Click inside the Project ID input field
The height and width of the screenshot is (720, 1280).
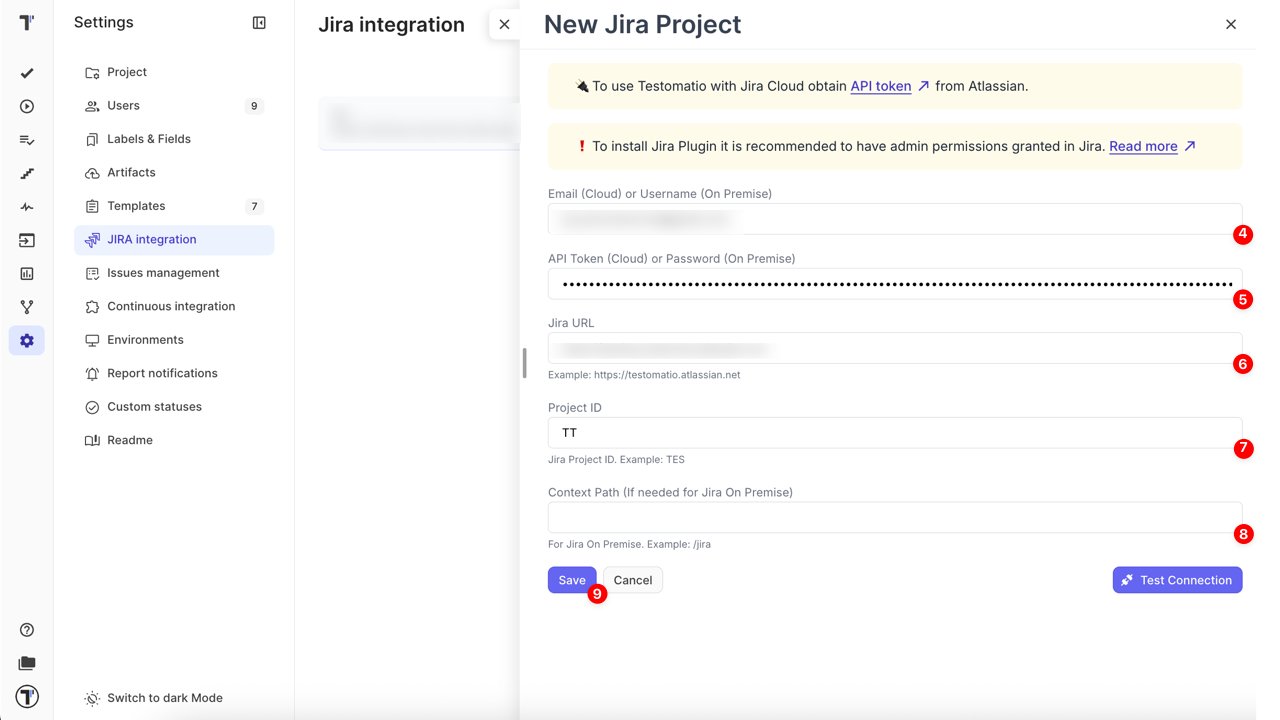[x=894, y=432]
